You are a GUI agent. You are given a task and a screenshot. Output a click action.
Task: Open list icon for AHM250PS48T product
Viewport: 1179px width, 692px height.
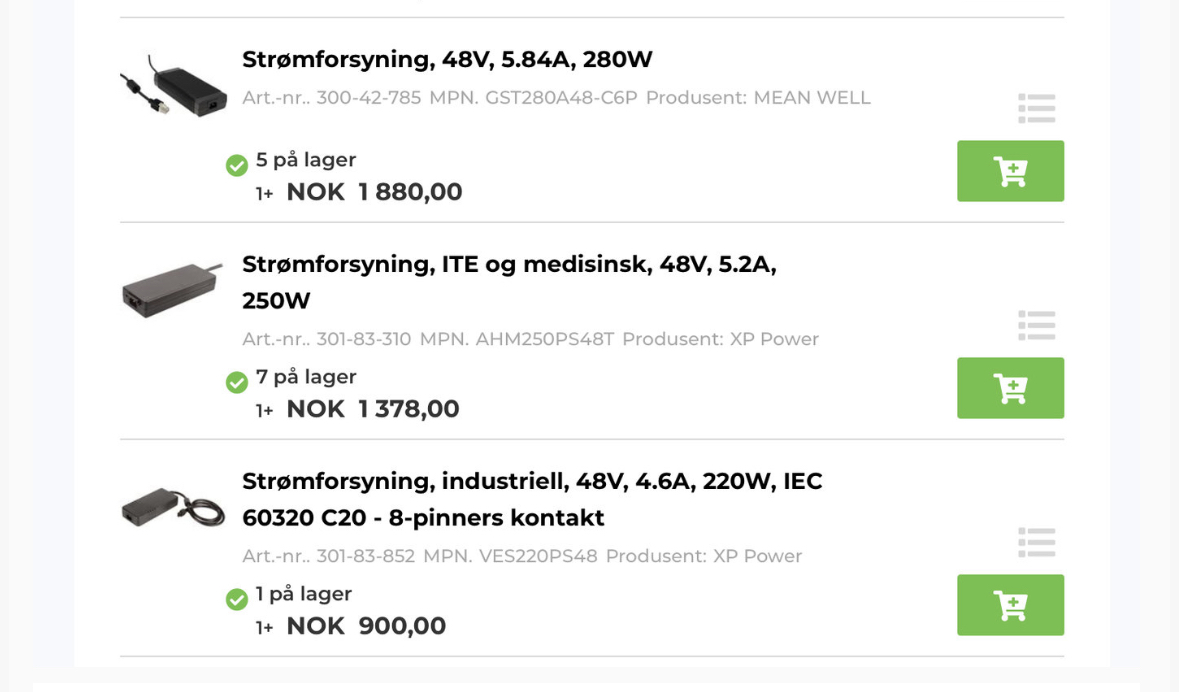click(x=1036, y=325)
